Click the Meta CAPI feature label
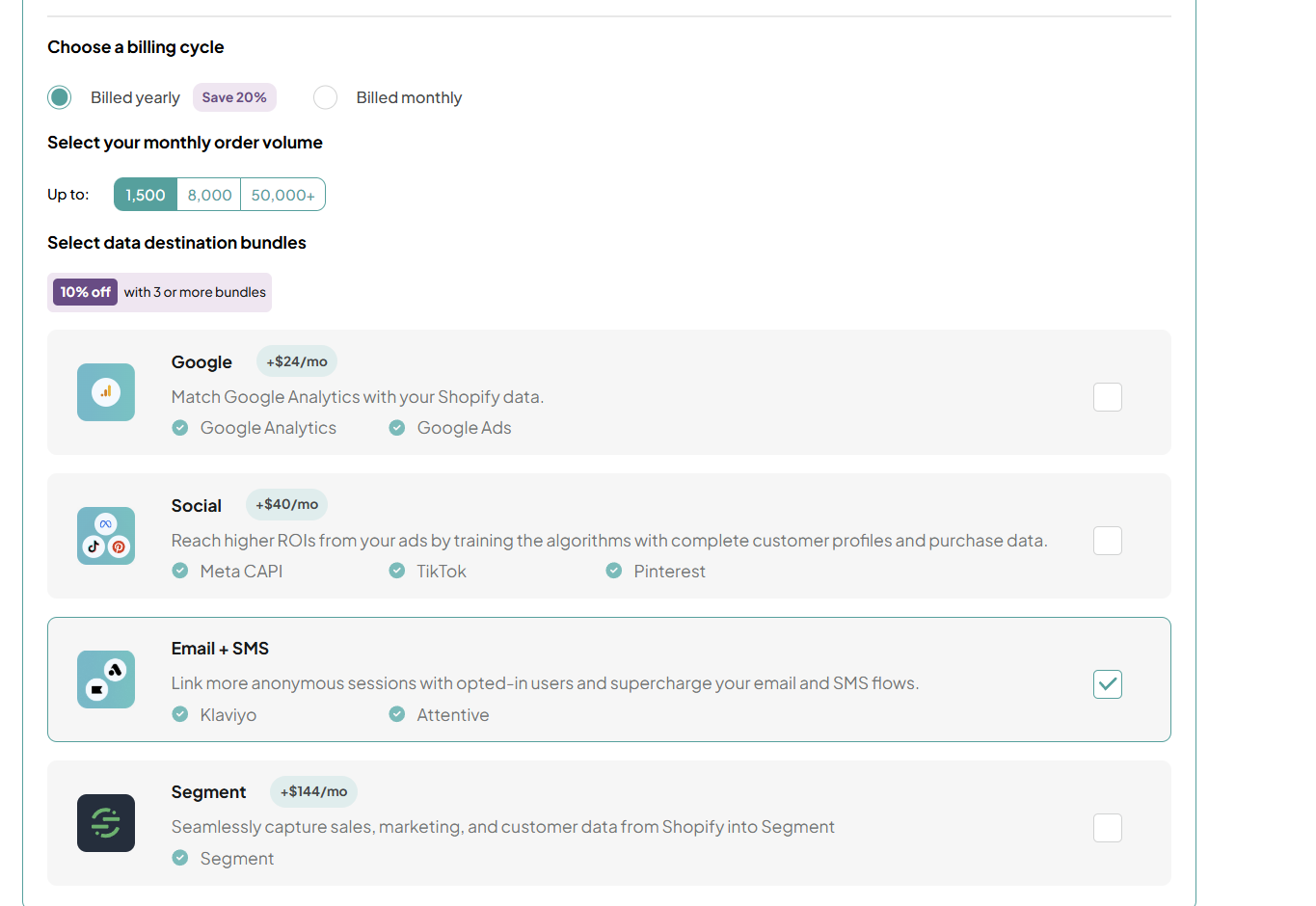 pyautogui.click(x=241, y=572)
